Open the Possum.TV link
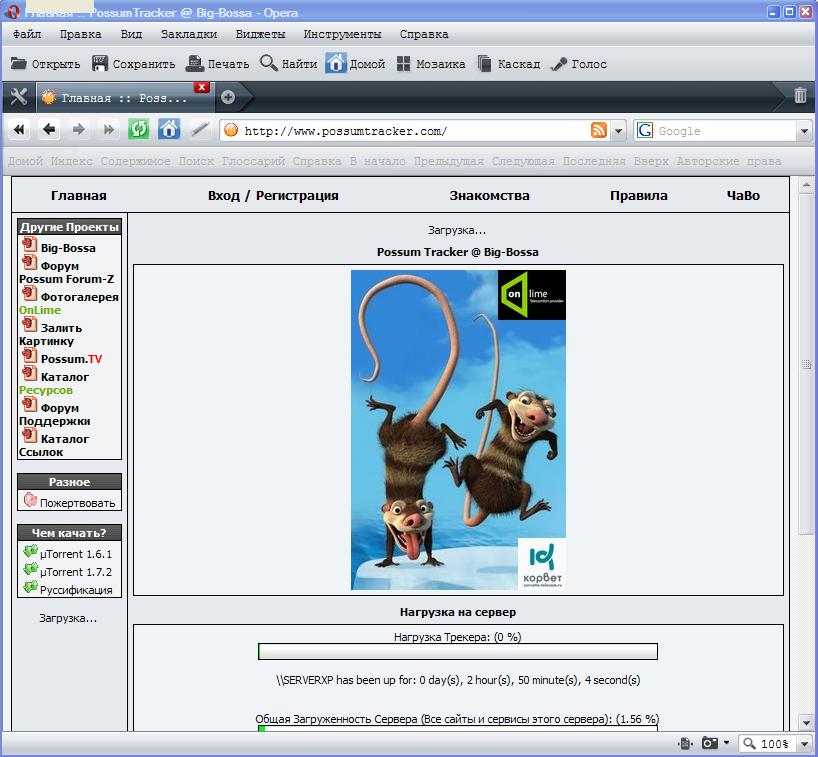The width and height of the screenshot is (818, 757). click(x=71, y=359)
